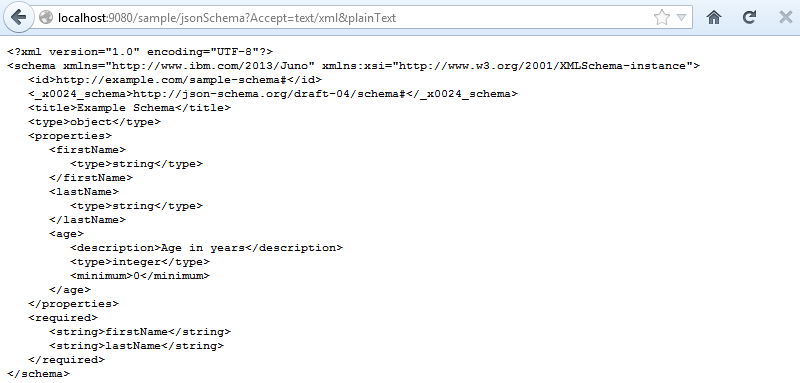Click the XML declaration version line
Screen dimensions: 800x383
140,52
